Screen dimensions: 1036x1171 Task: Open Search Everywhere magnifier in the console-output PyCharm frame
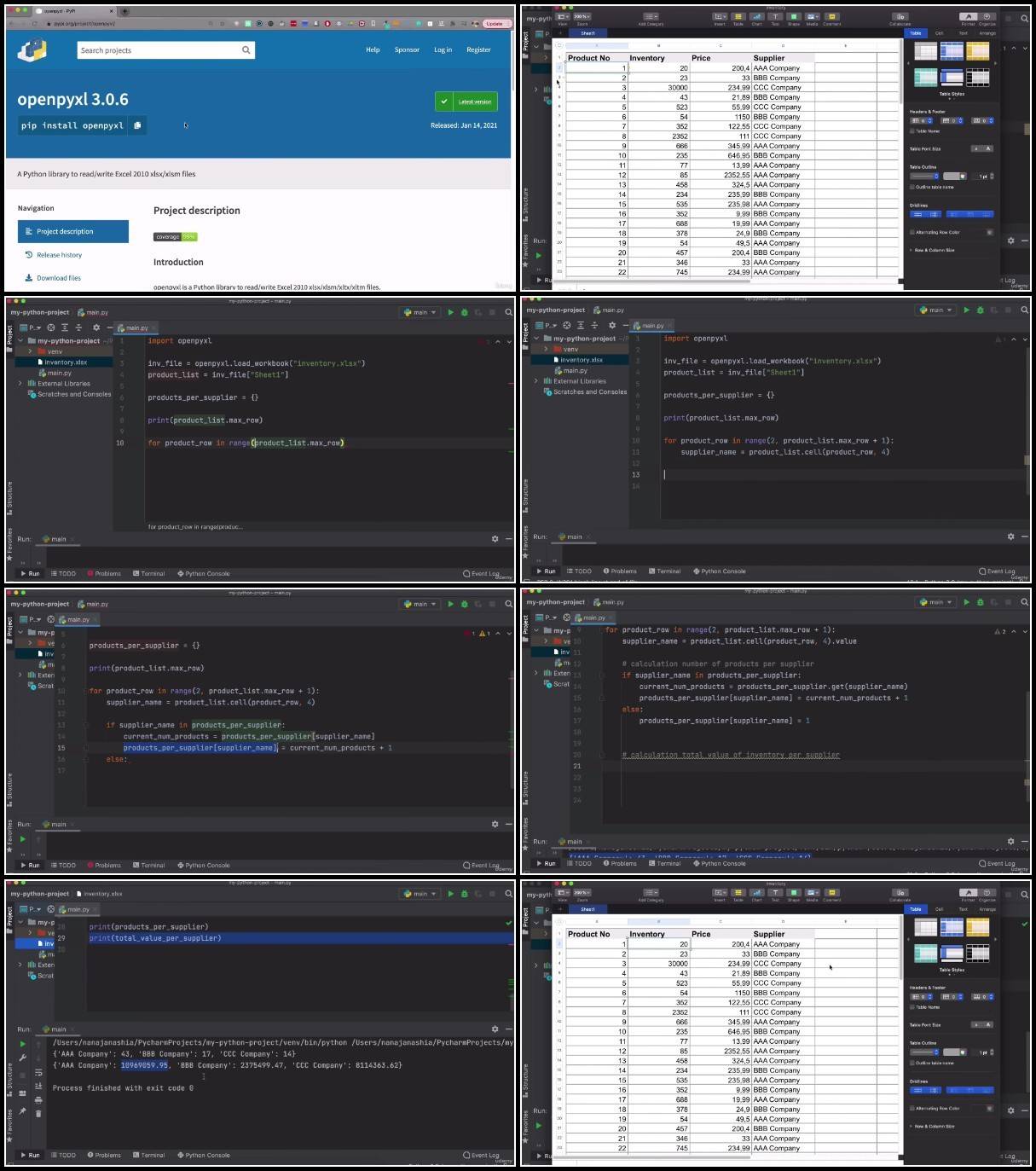coord(509,894)
